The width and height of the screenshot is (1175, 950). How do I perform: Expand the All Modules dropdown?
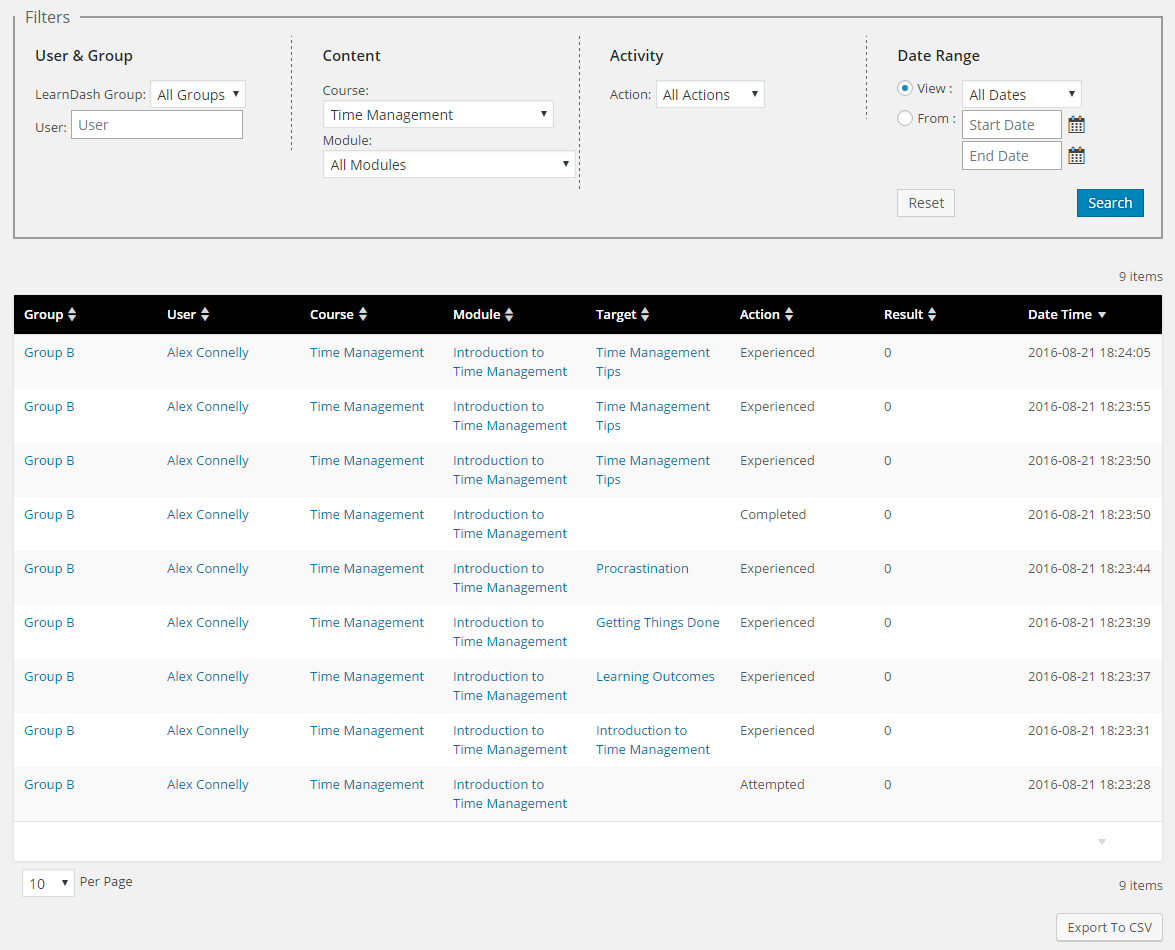[x=449, y=165]
